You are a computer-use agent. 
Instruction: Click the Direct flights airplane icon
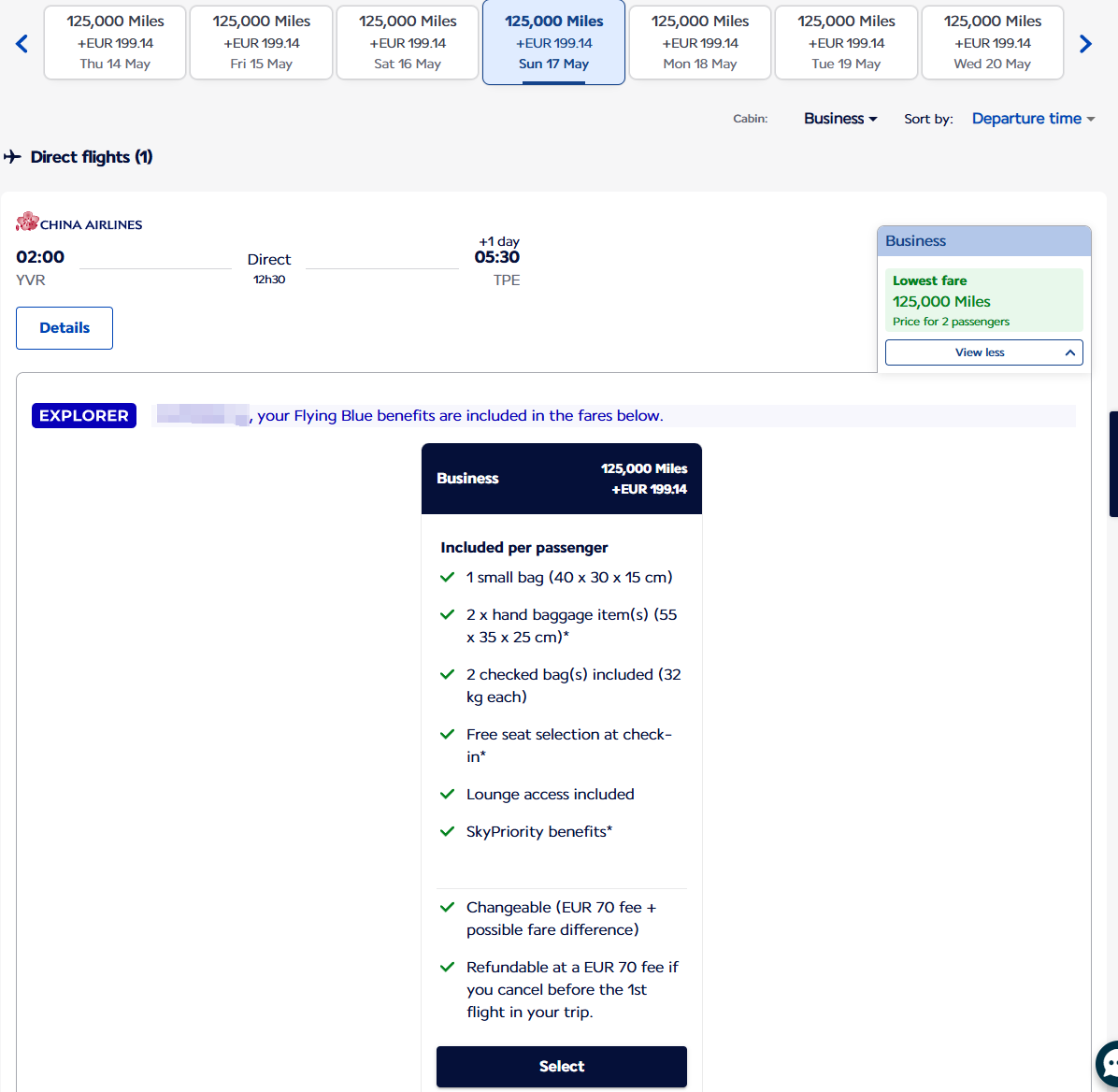tap(13, 156)
